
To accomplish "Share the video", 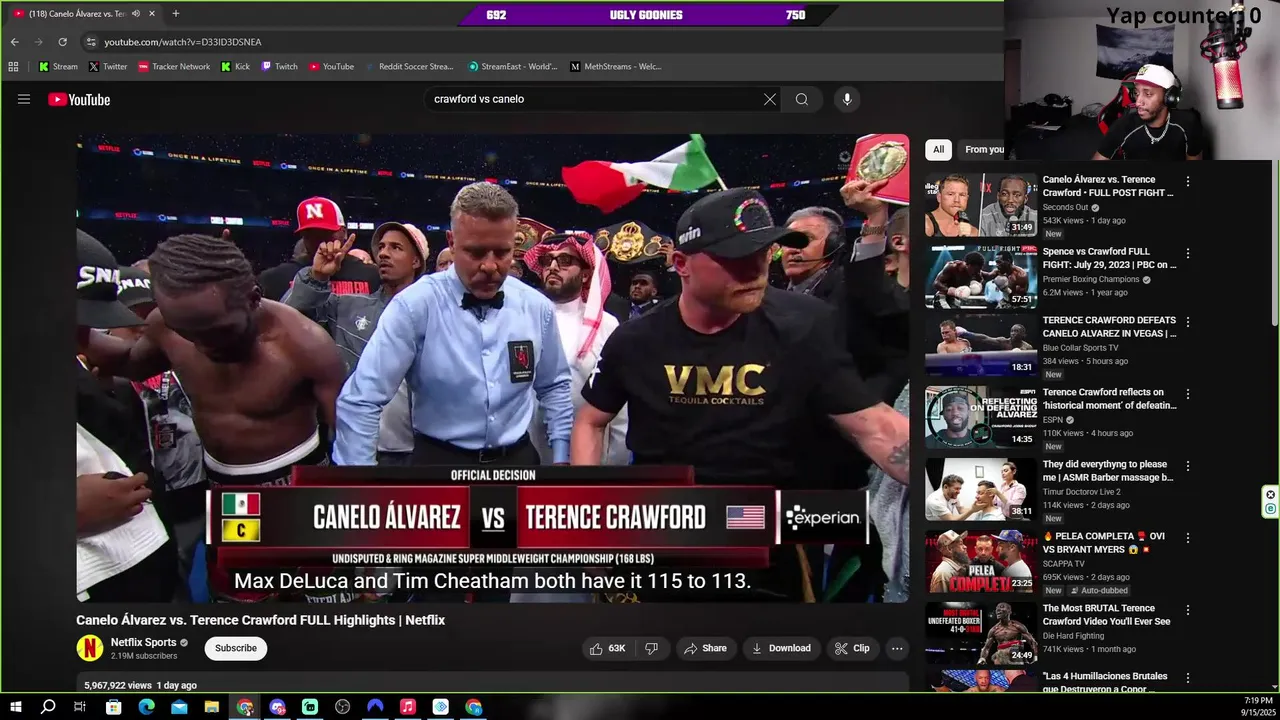I will [705, 648].
